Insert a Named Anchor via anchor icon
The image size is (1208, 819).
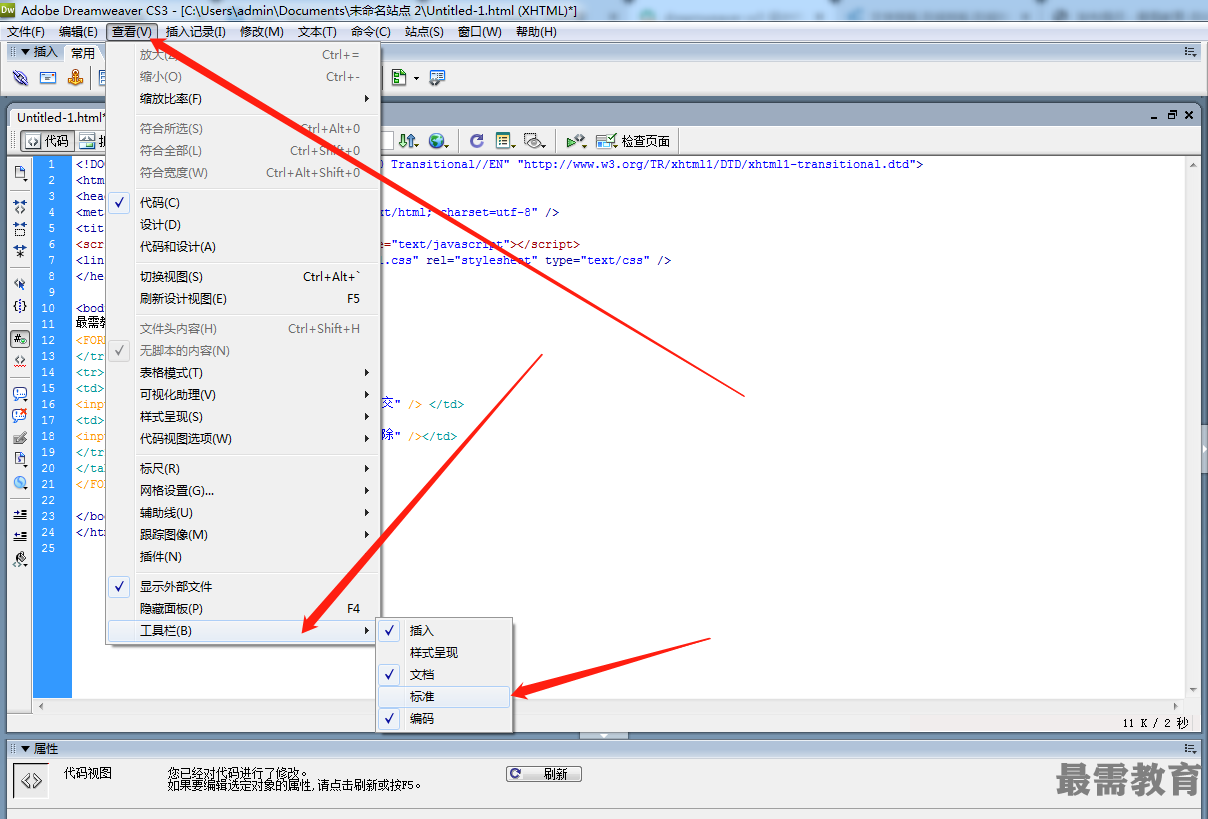(x=75, y=78)
